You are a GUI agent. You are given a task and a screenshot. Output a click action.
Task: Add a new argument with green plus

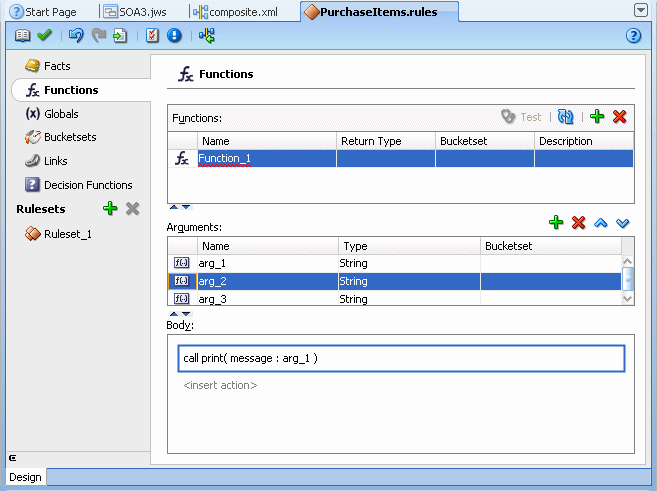pos(556,222)
